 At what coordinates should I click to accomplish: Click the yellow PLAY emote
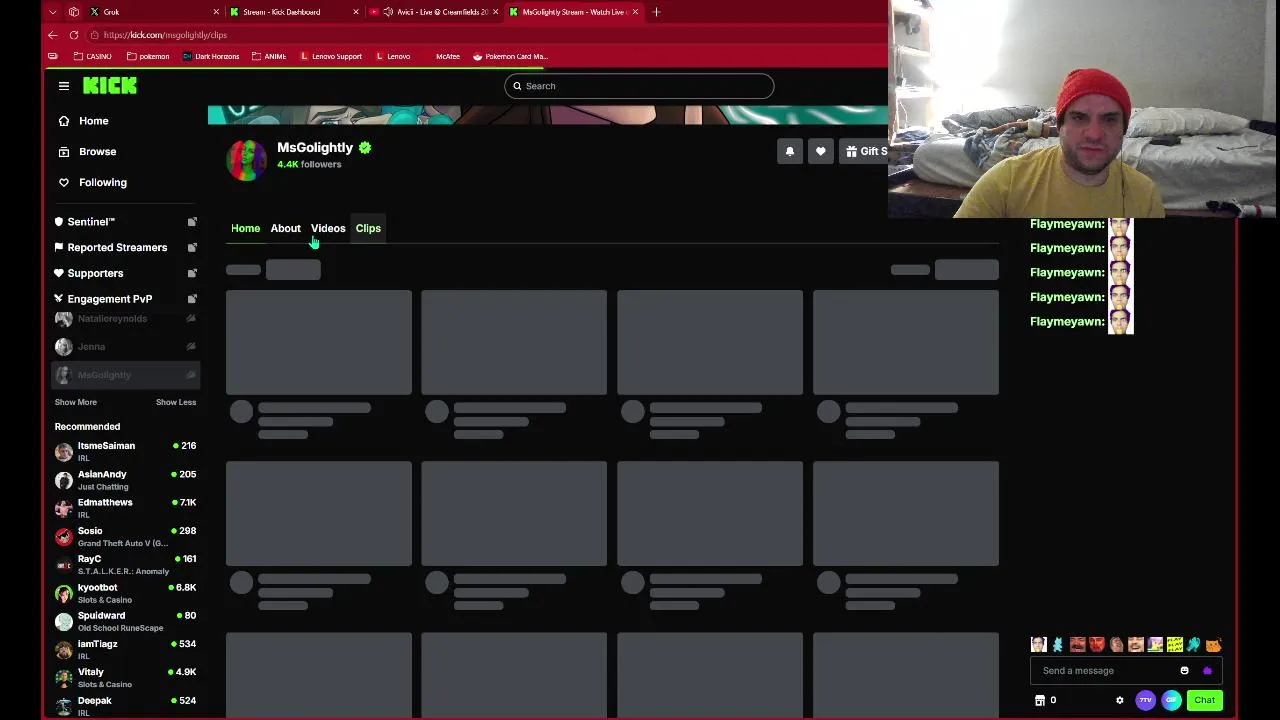[1175, 645]
